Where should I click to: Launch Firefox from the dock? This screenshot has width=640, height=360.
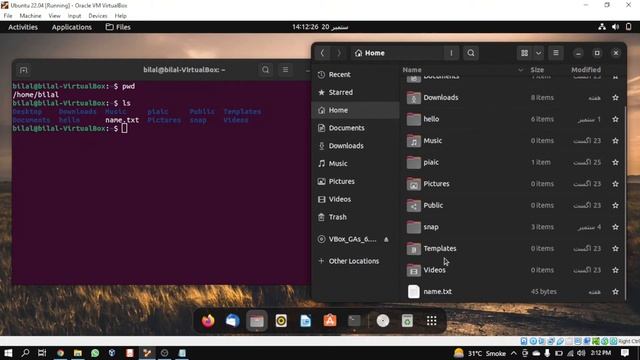coord(208,321)
